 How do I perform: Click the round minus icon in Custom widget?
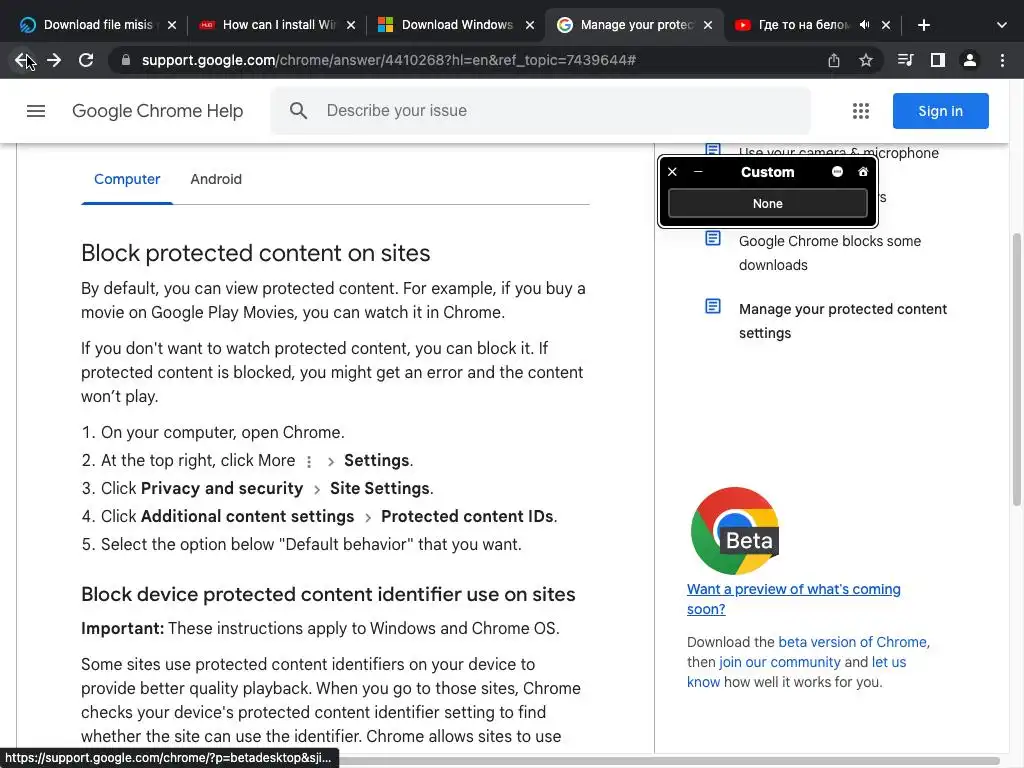837,172
